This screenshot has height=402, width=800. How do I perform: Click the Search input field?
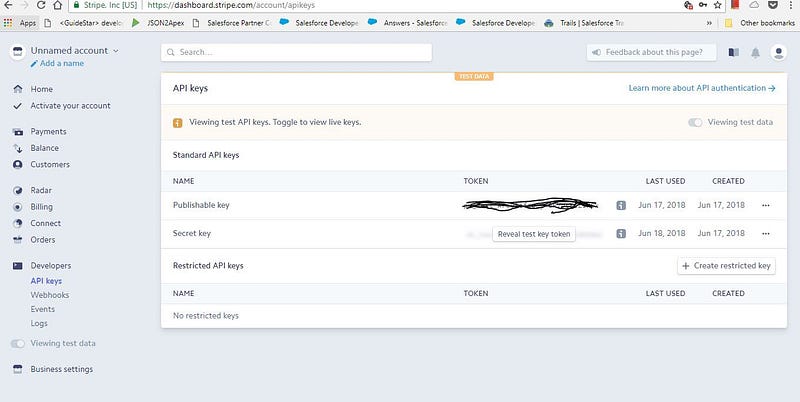pos(296,52)
